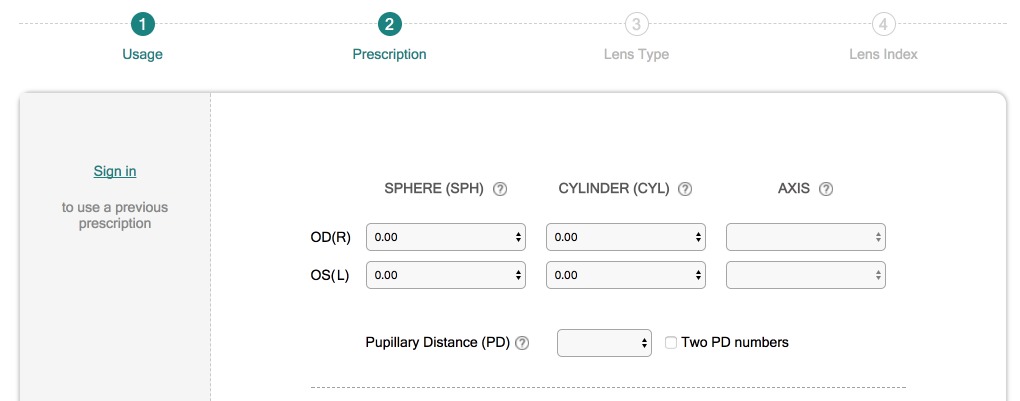Screen dimensions: 1020x401
Task: Go to the Usage step label
Action: pyautogui.click(x=142, y=54)
